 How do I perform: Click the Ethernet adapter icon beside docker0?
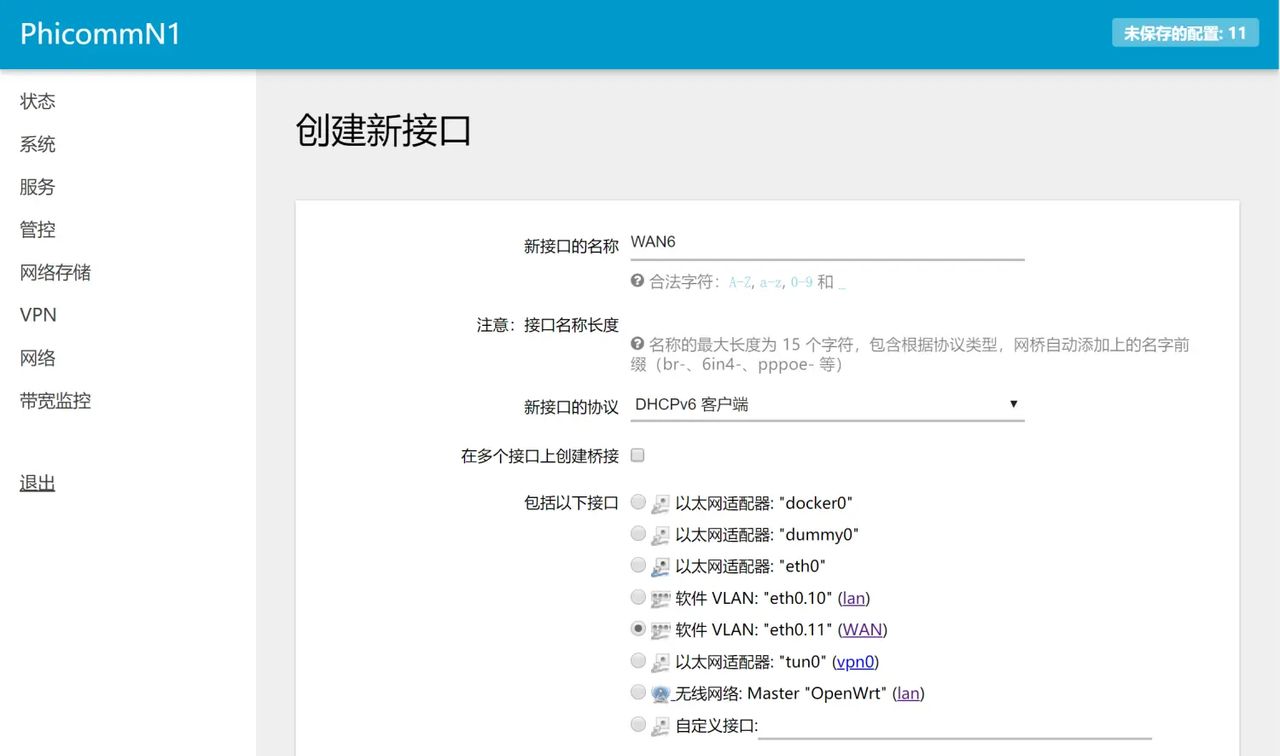click(x=660, y=503)
